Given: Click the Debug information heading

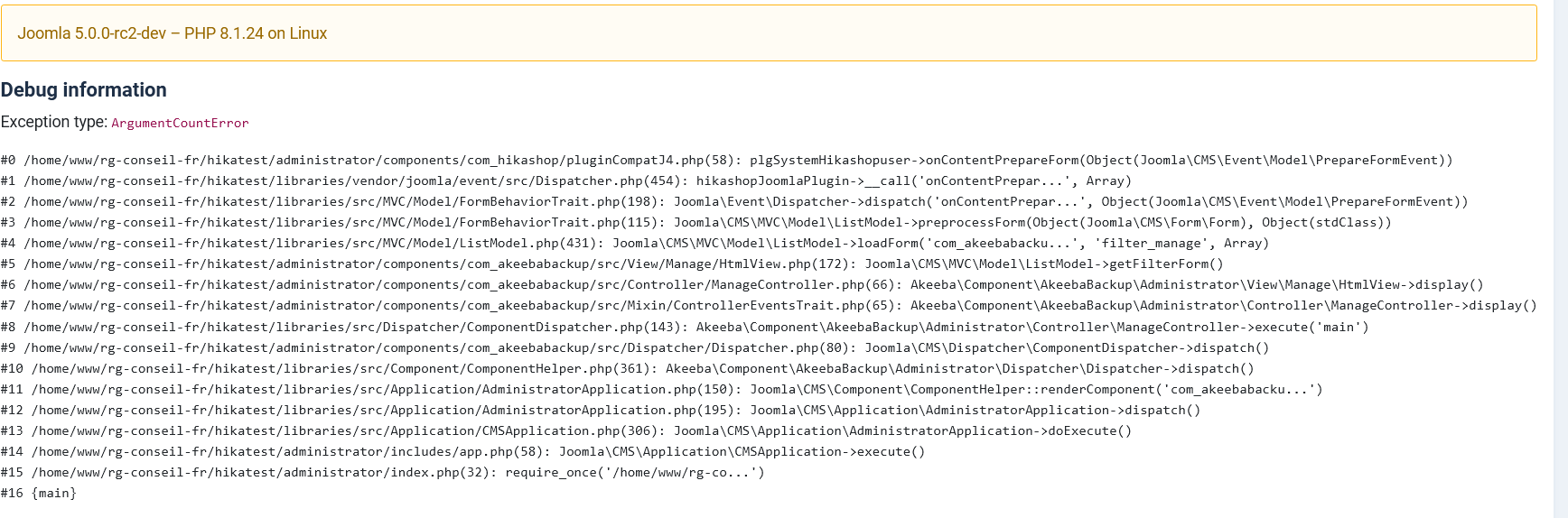Looking at the screenshot, I should [x=84, y=90].
